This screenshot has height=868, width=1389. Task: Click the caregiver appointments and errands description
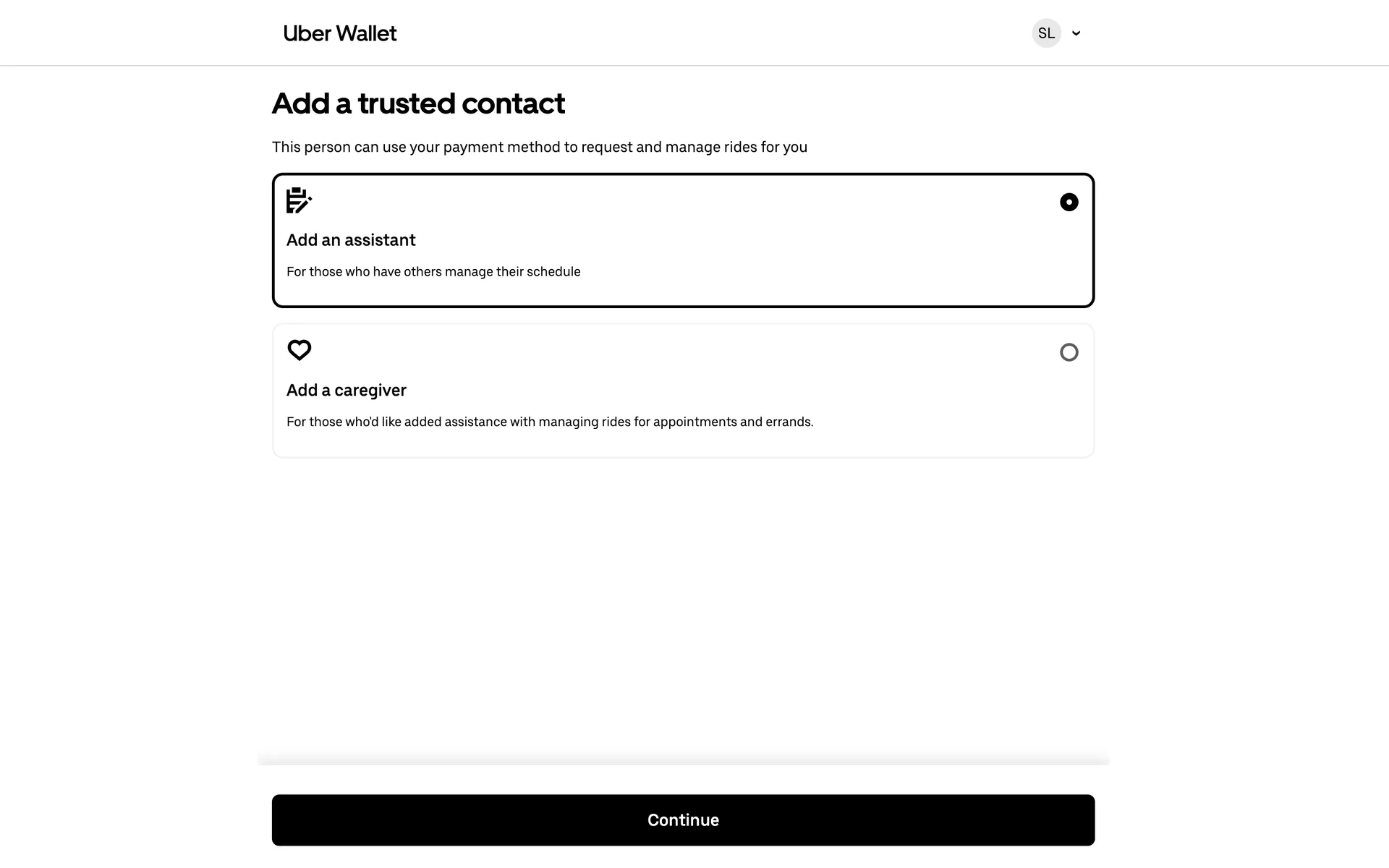550,422
